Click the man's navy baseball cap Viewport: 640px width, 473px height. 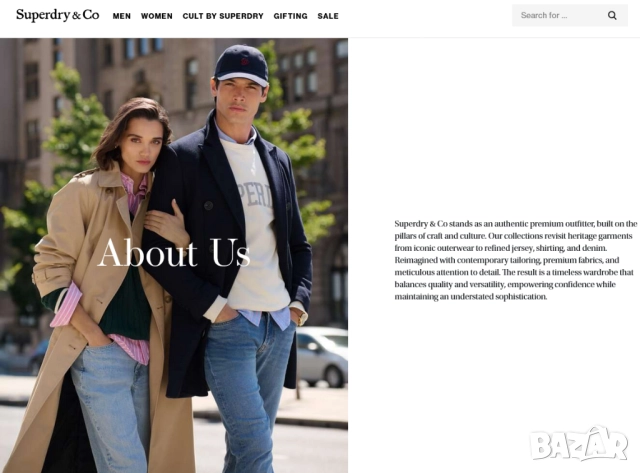(x=242, y=64)
